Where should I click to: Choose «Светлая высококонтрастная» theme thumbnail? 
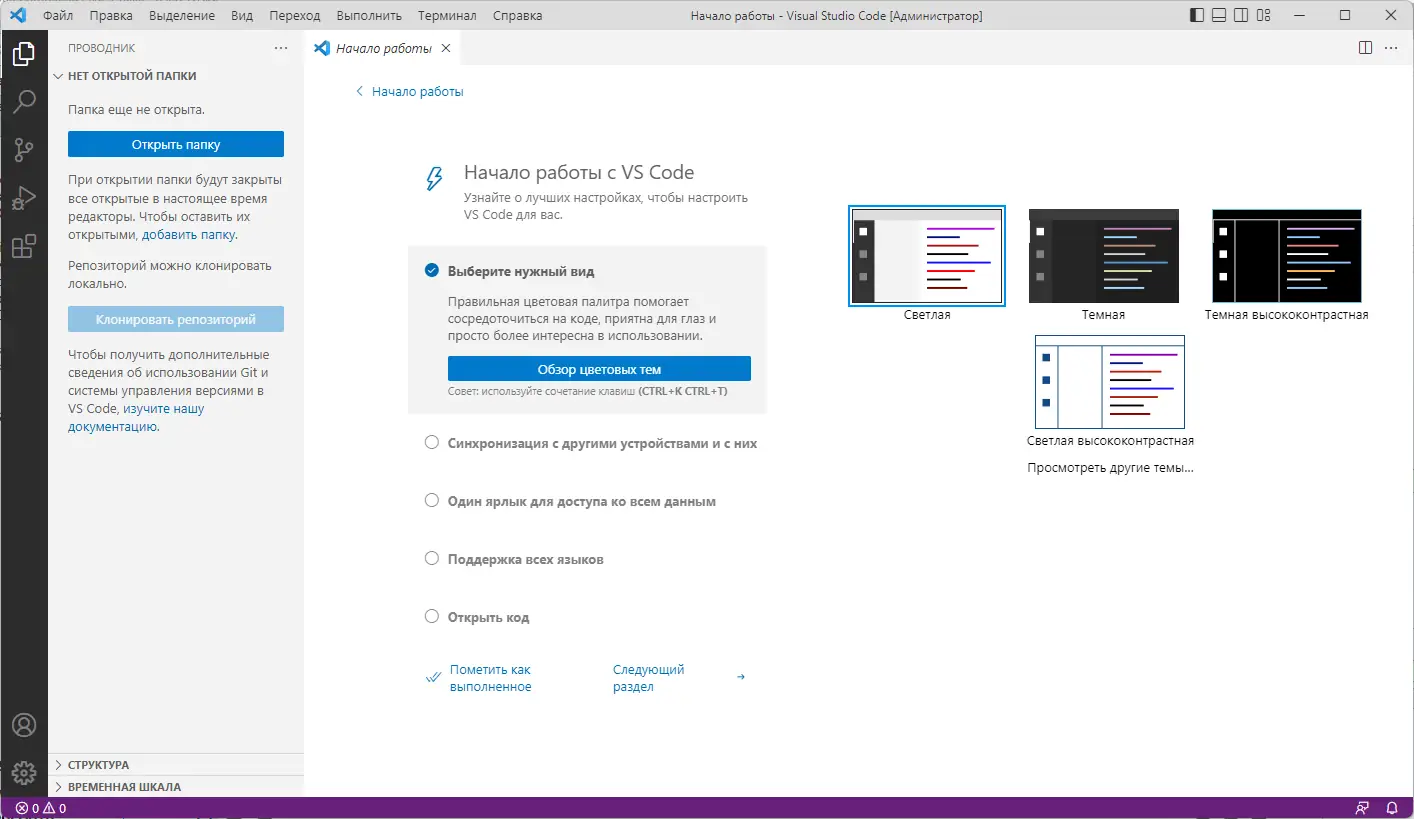click(x=1110, y=382)
